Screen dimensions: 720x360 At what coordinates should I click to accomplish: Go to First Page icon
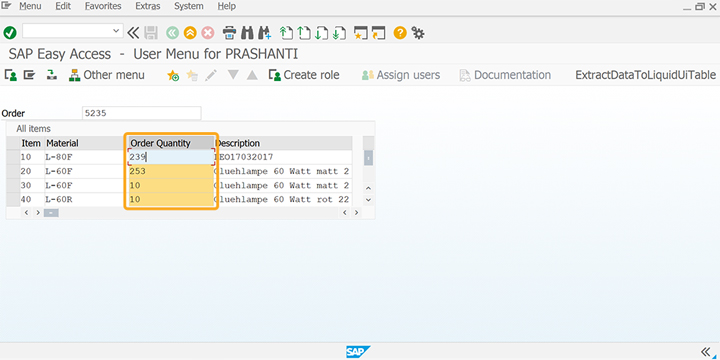pyautogui.click(x=287, y=33)
